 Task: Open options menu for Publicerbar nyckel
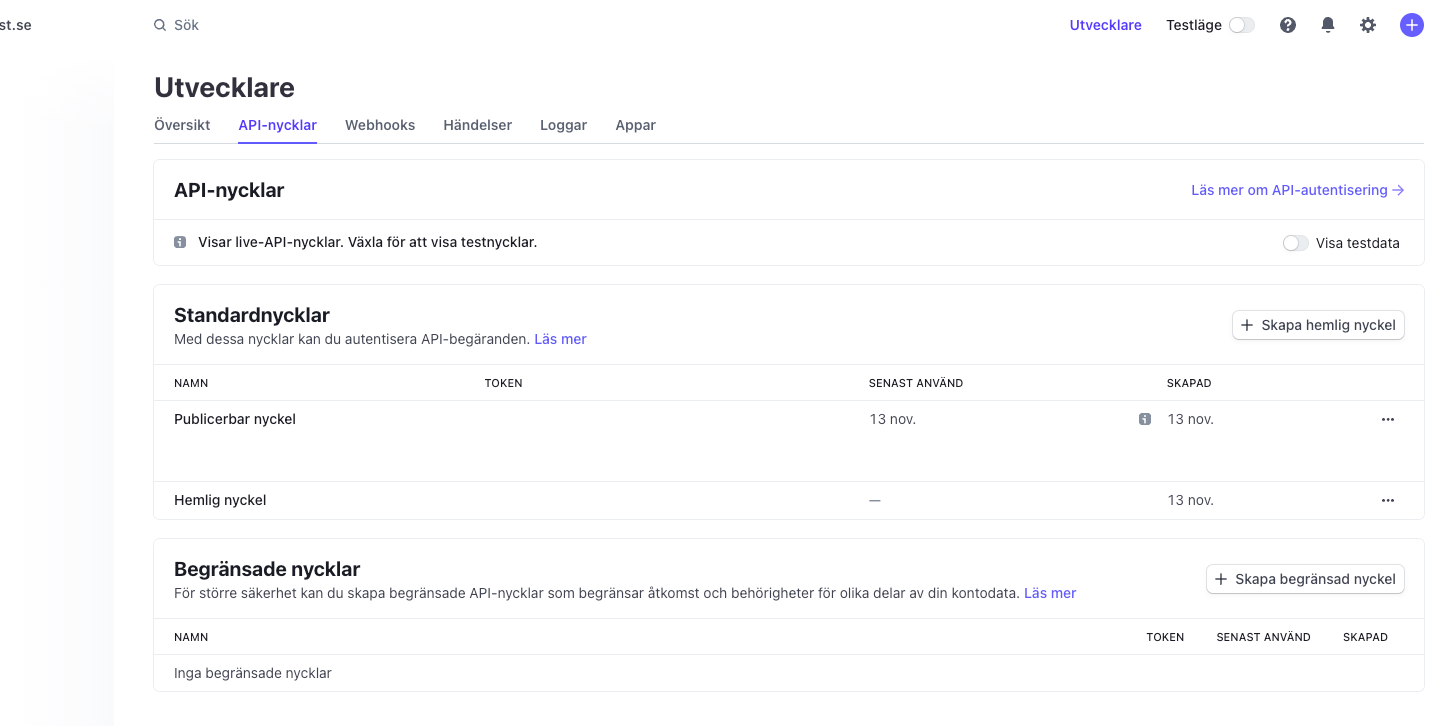1387,419
